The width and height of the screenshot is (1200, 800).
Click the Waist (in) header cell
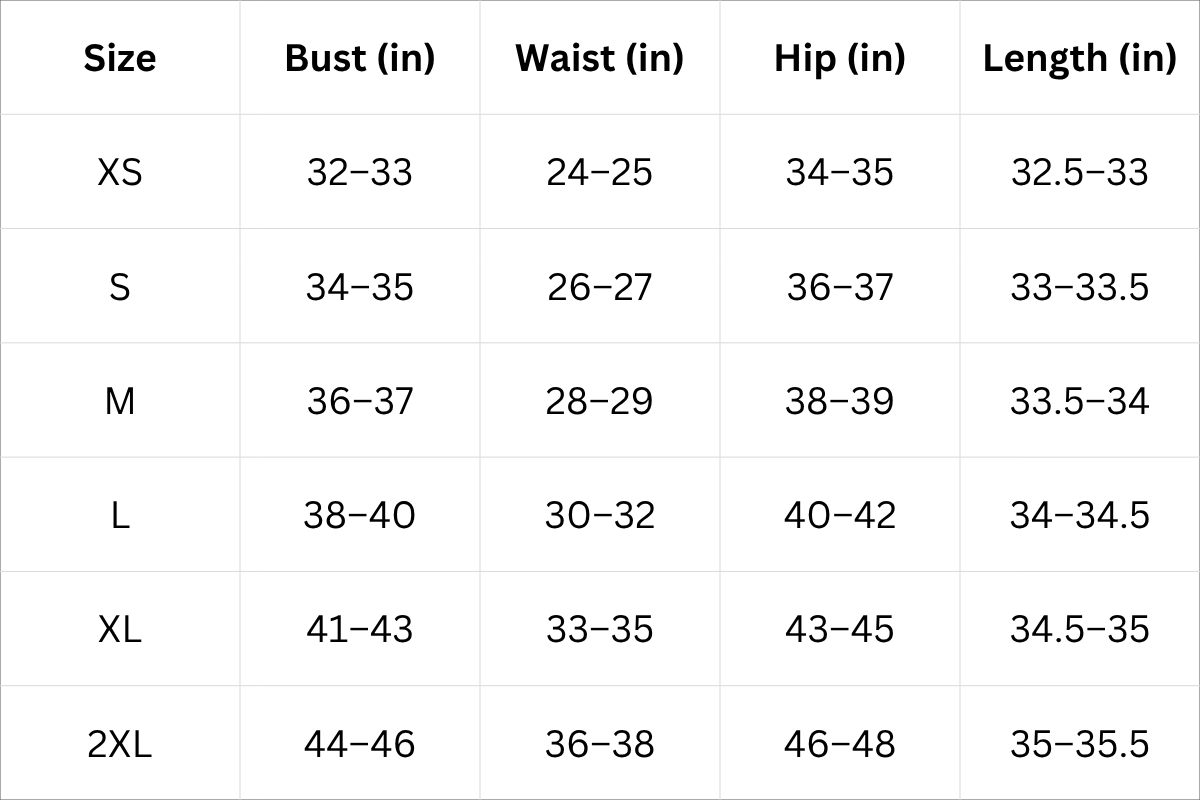600,58
